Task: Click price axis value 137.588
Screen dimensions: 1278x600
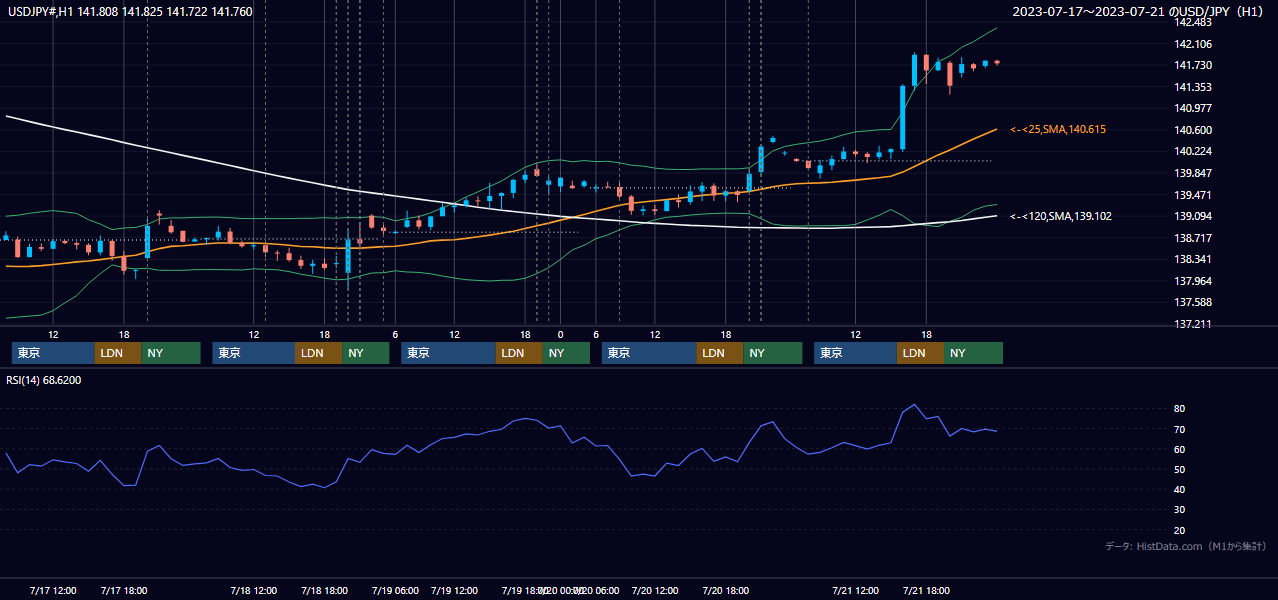Action: [1193, 303]
